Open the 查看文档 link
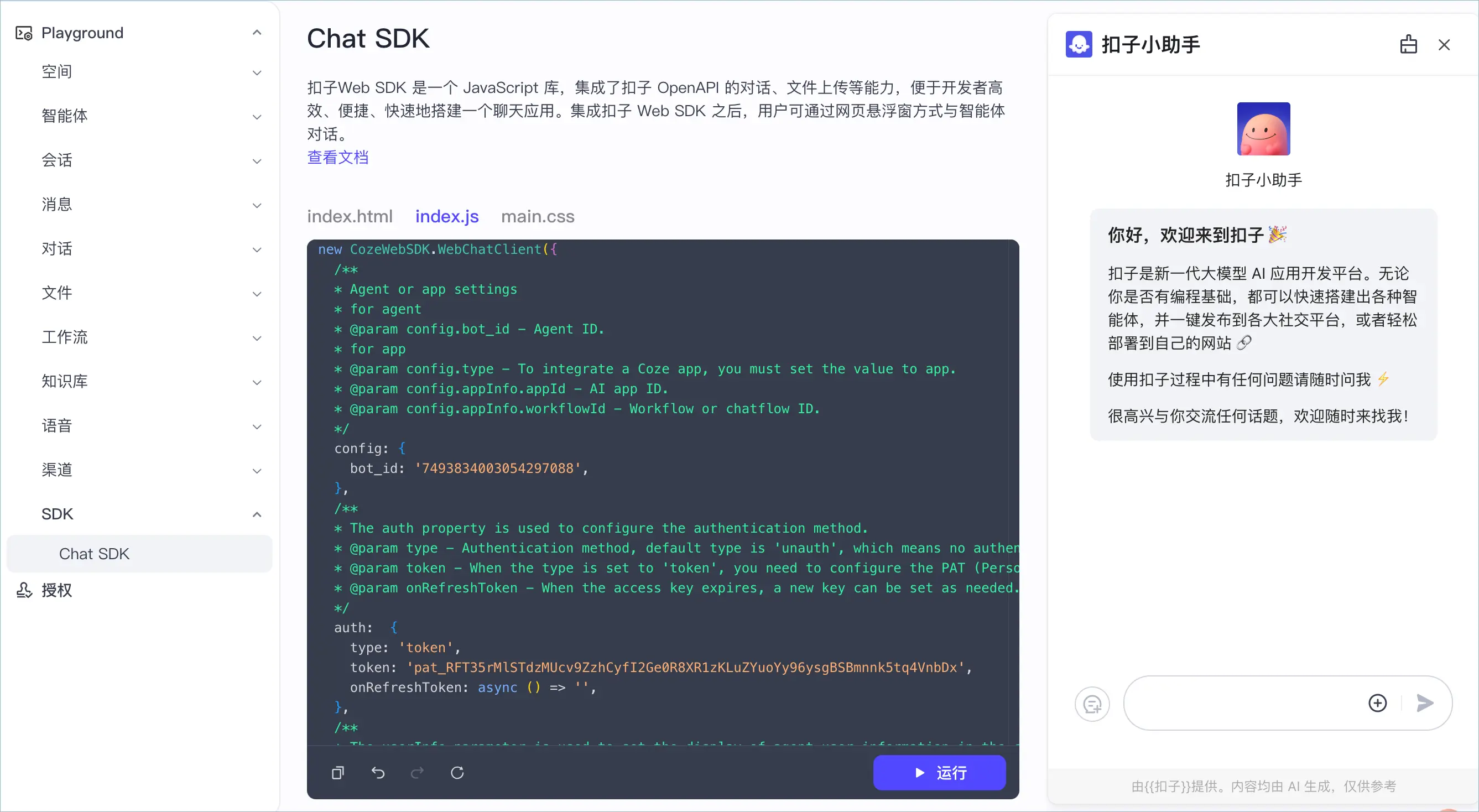The image size is (1479, 812). click(x=337, y=157)
